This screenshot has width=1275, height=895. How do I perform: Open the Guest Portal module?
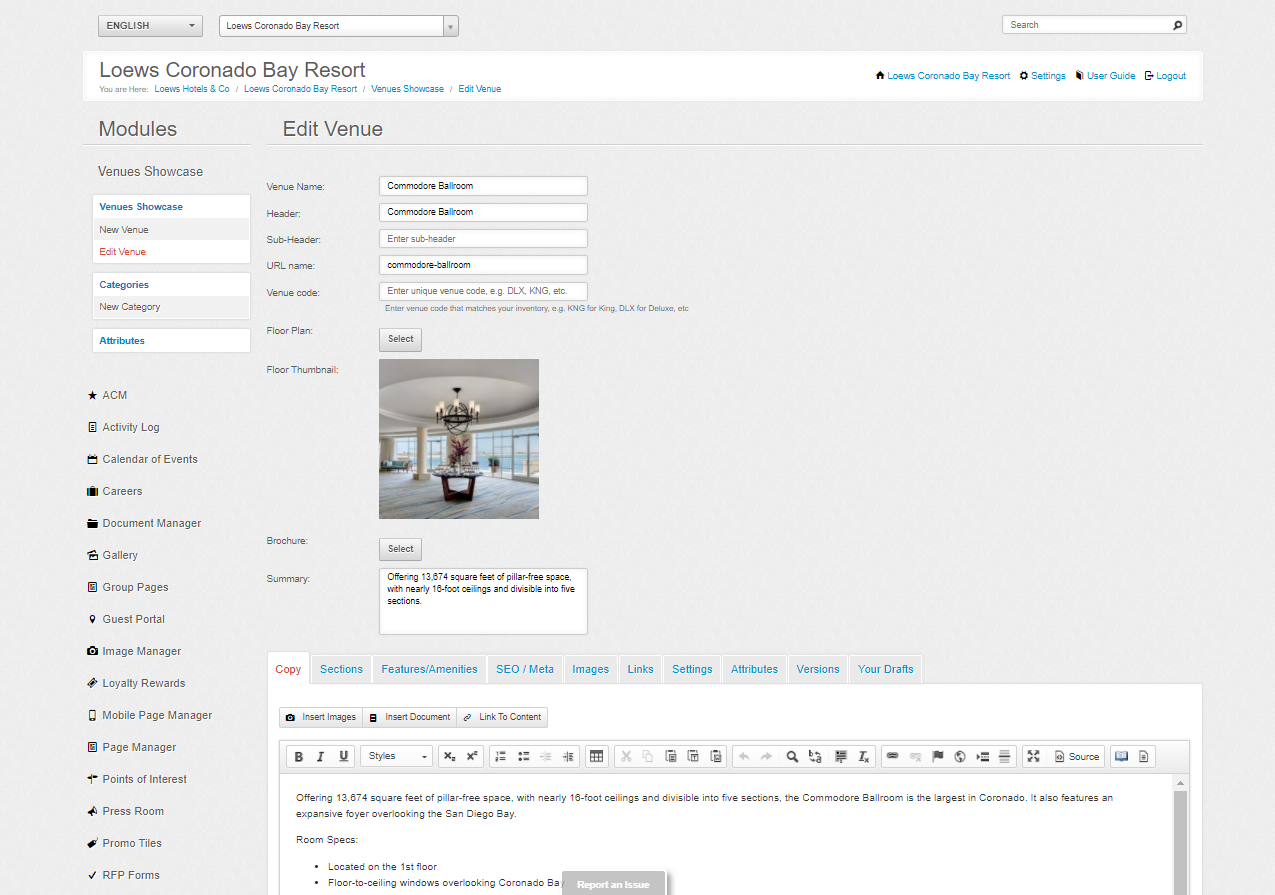(133, 619)
